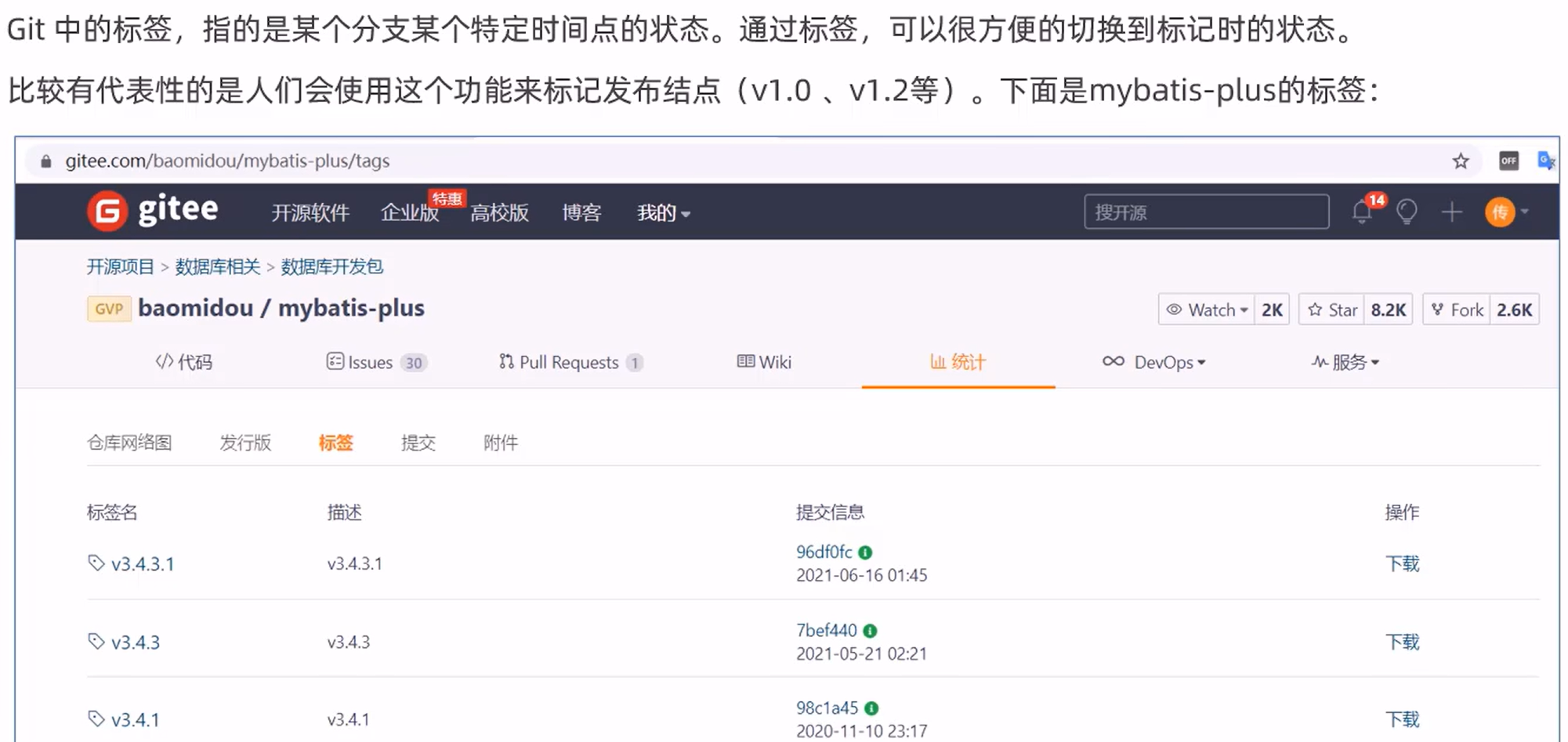This screenshot has height=742, width=1568.
Task: Click the lightbulb icon in header
Action: [1407, 212]
